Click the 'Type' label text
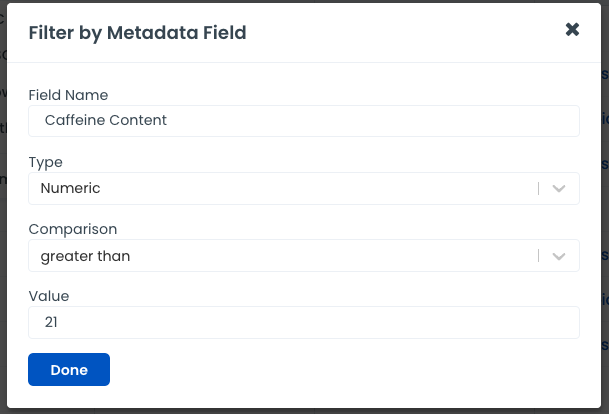 [45, 162]
